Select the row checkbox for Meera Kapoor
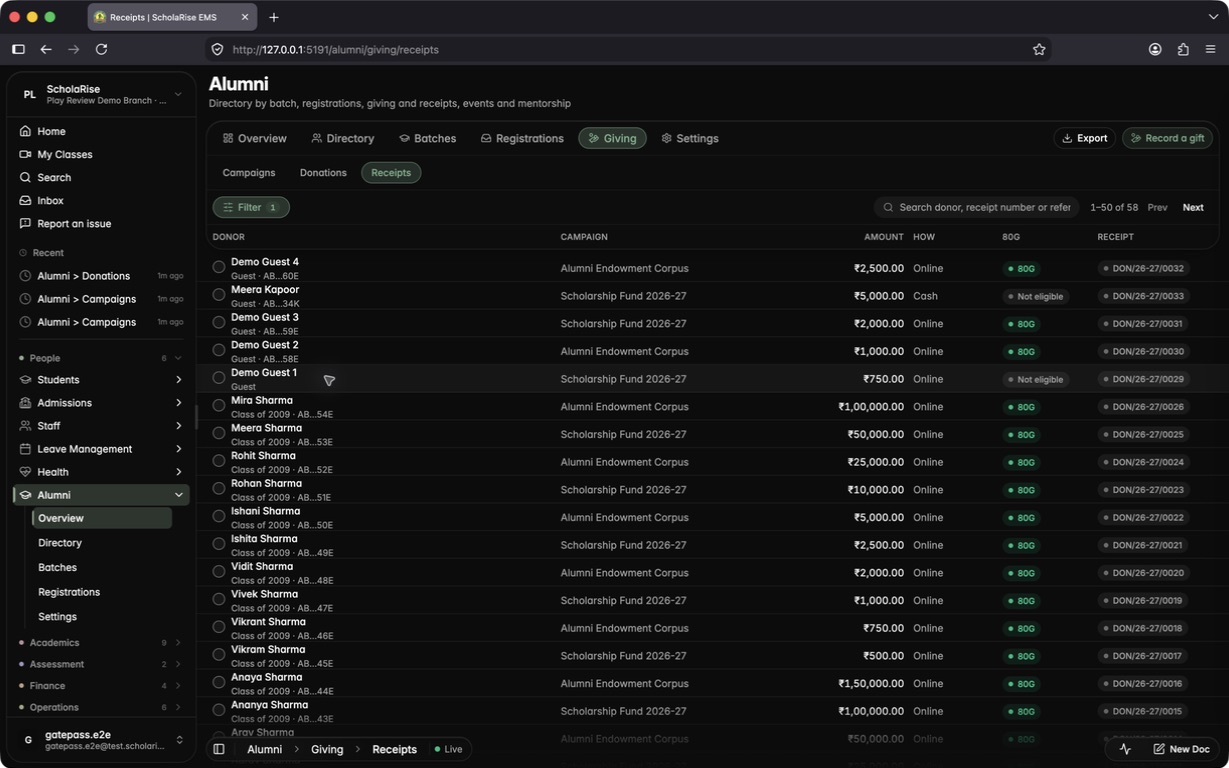This screenshot has height=768, width=1229. (x=219, y=295)
